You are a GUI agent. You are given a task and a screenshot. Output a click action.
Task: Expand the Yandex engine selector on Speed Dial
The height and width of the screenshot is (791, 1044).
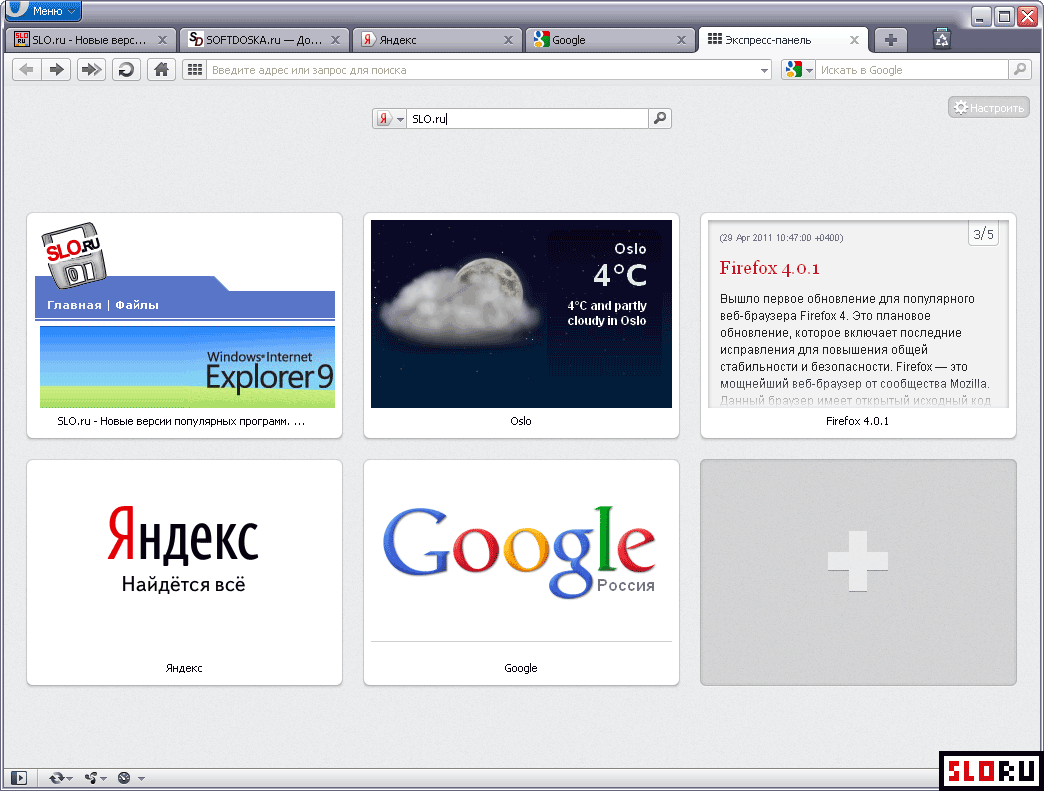click(x=390, y=119)
